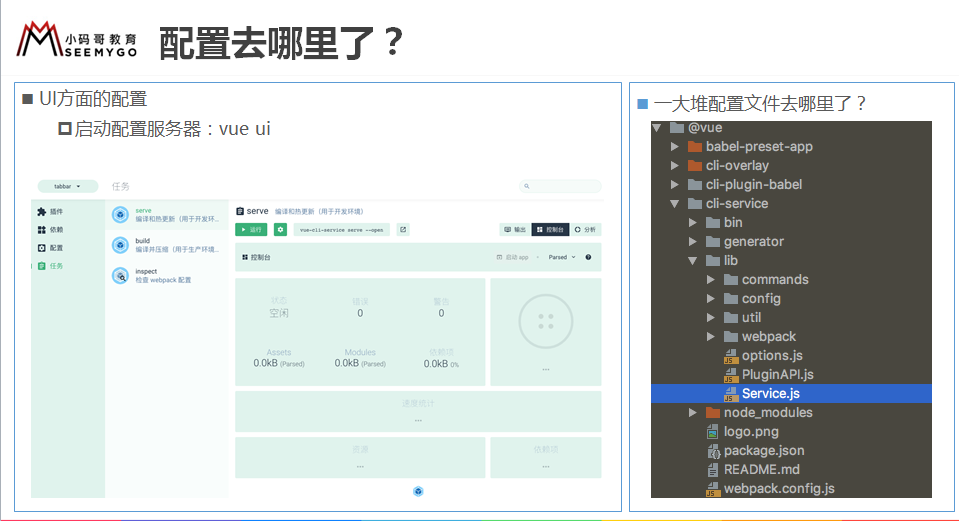Image resolution: width=959 pixels, height=521 pixels.
Task: Click the 空闲 status value
Action: [x=279, y=313]
